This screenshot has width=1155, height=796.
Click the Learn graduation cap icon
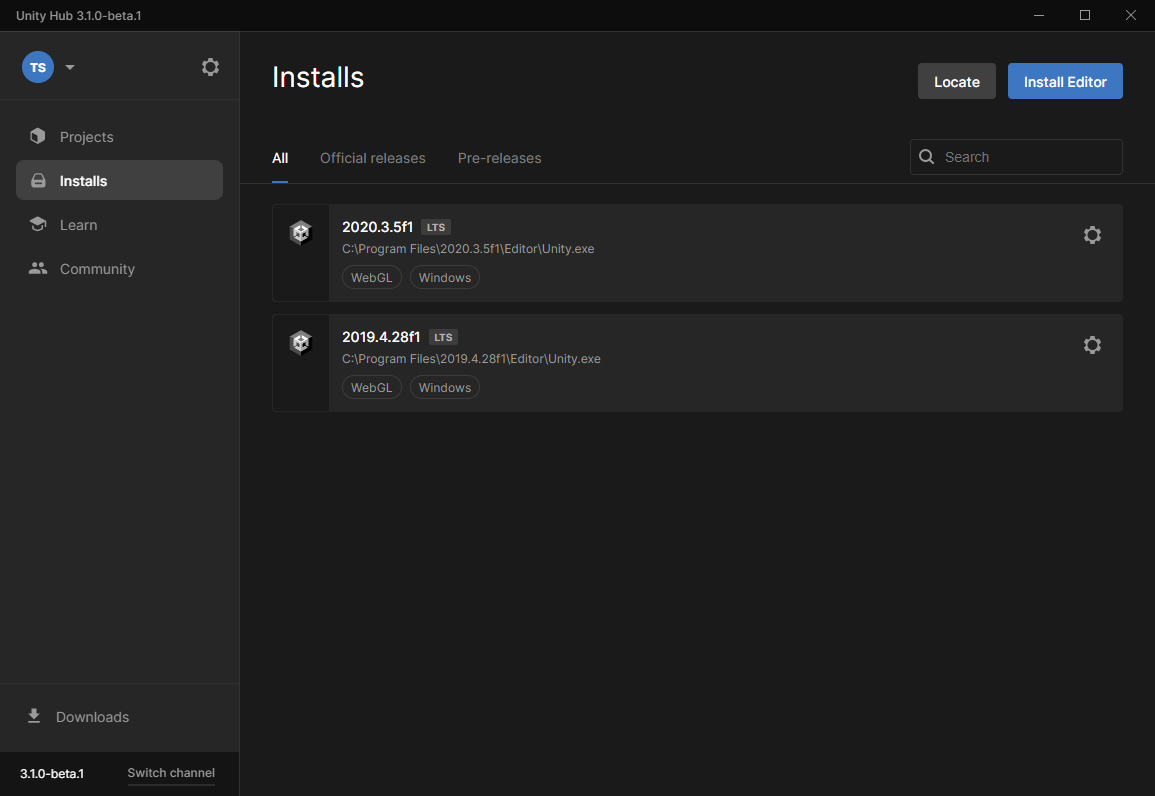point(38,224)
